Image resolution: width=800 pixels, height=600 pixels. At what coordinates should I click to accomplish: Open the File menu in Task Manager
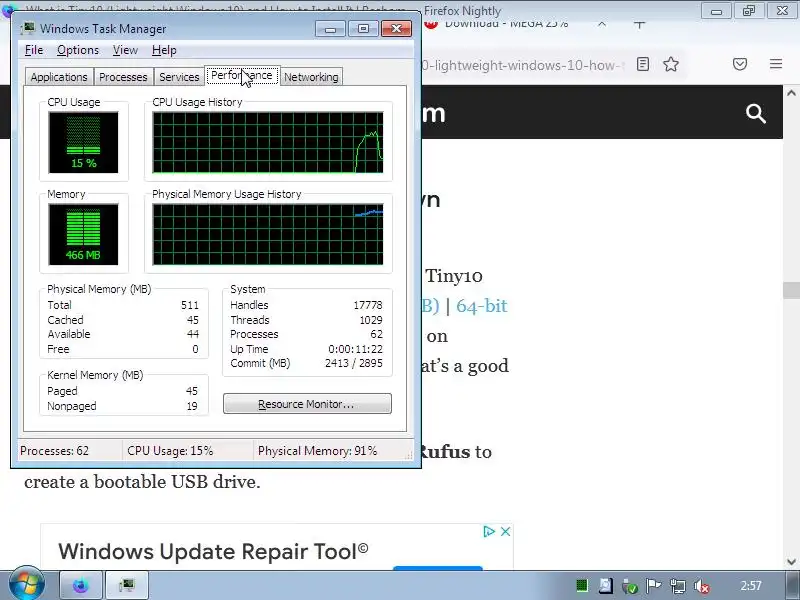point(34,50)
